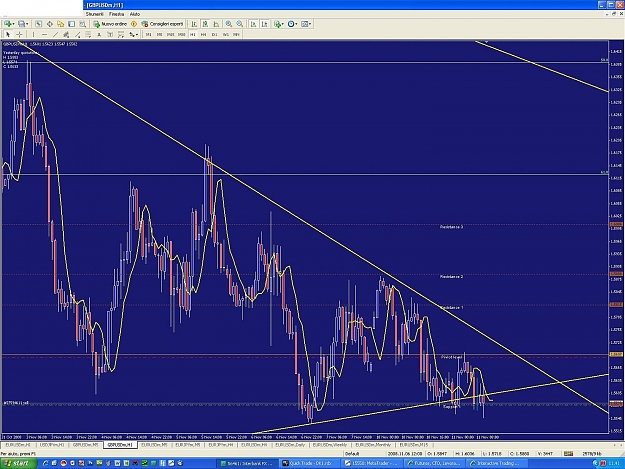The height and width of the screenshot is (469, 625).
Task: Zoom in on the chart
Action: tap(229, 24)
